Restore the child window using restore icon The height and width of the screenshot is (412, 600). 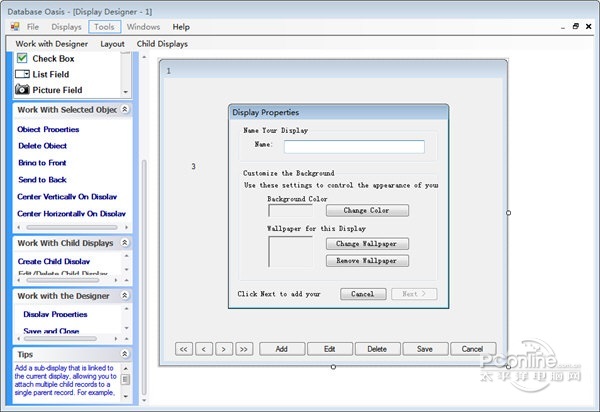pos(576,26)
